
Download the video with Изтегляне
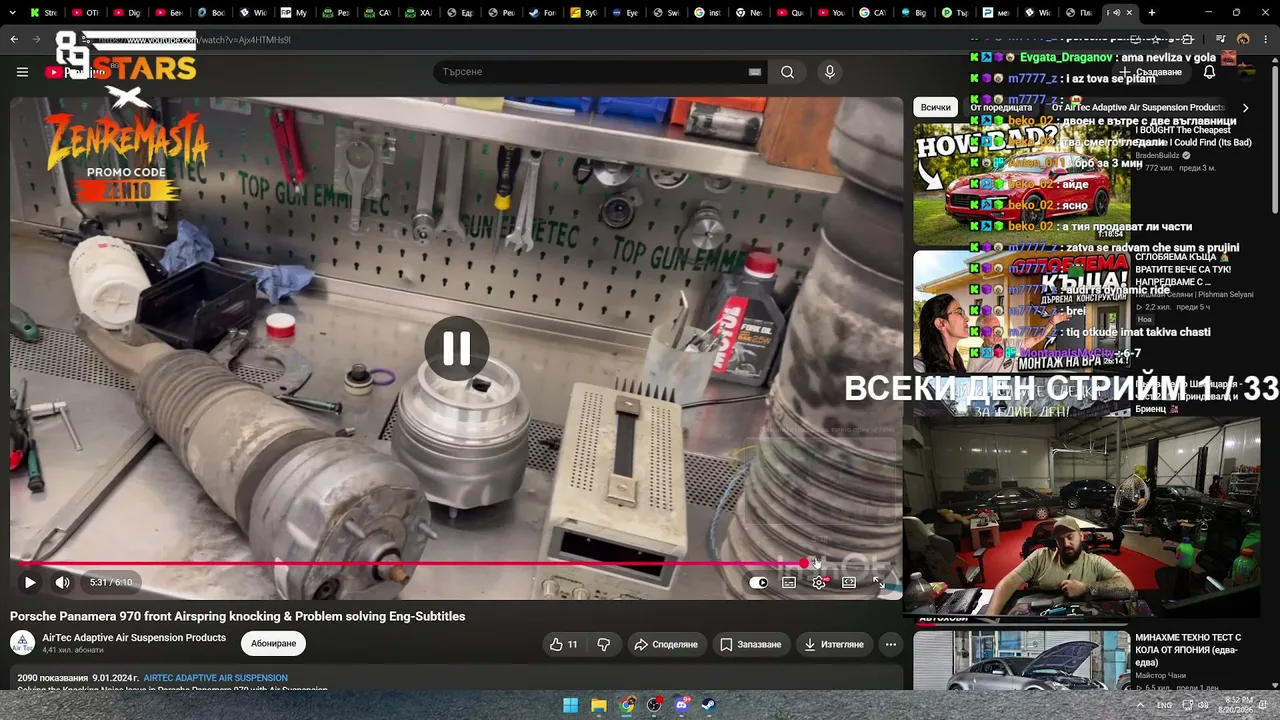coord(834,644)
